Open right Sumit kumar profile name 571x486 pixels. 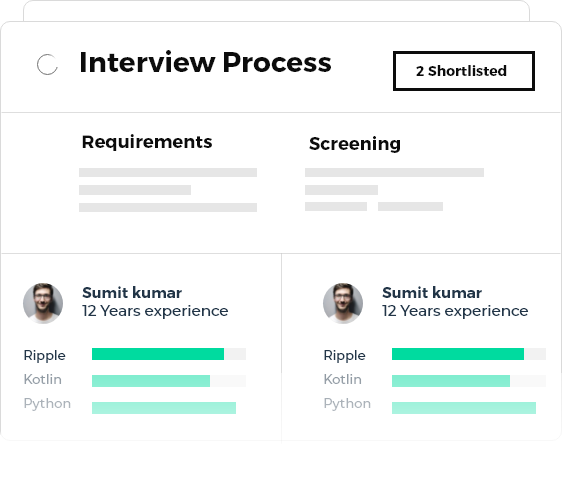click(432, 293)
